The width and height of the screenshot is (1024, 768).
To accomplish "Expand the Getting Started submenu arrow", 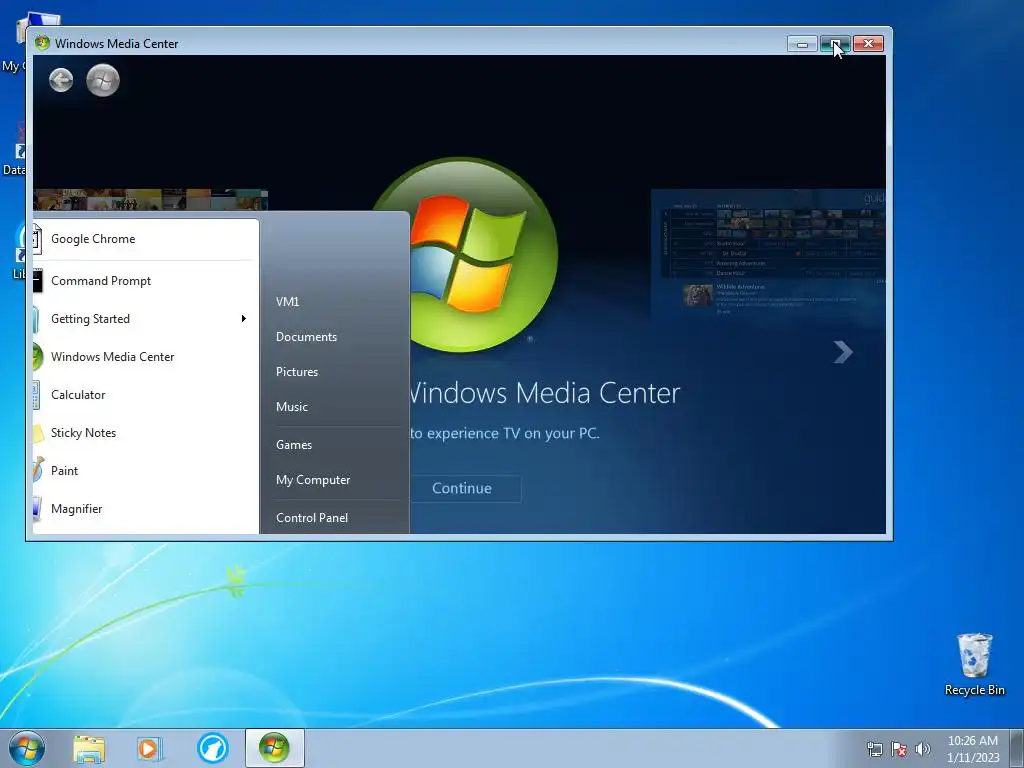I will (x=244, y=319).
